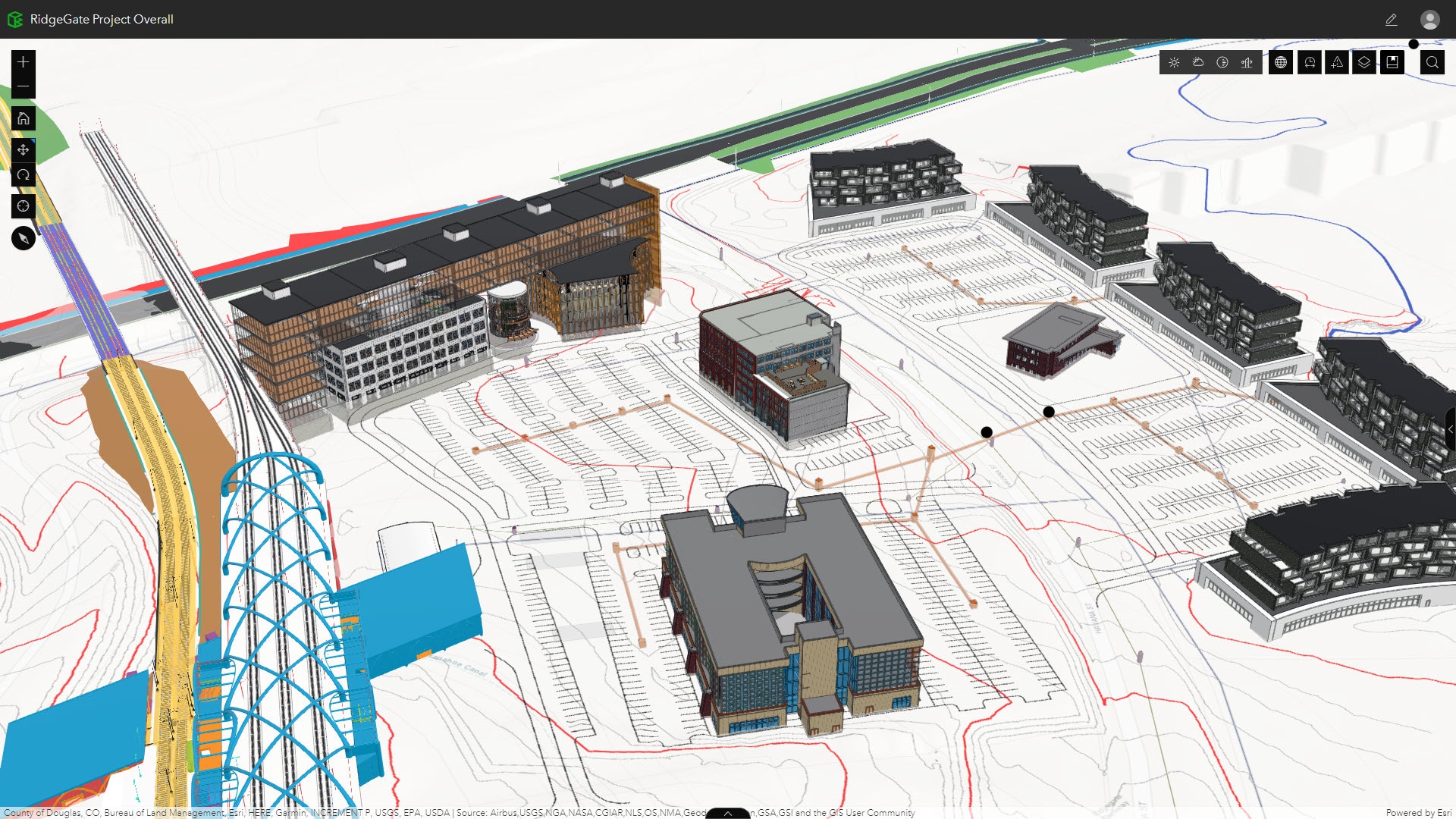Image resolution: width=1456 pixels, height=819 pixels.
Task: Zoom in with the plus button
Action: click(x=23, y=62)
